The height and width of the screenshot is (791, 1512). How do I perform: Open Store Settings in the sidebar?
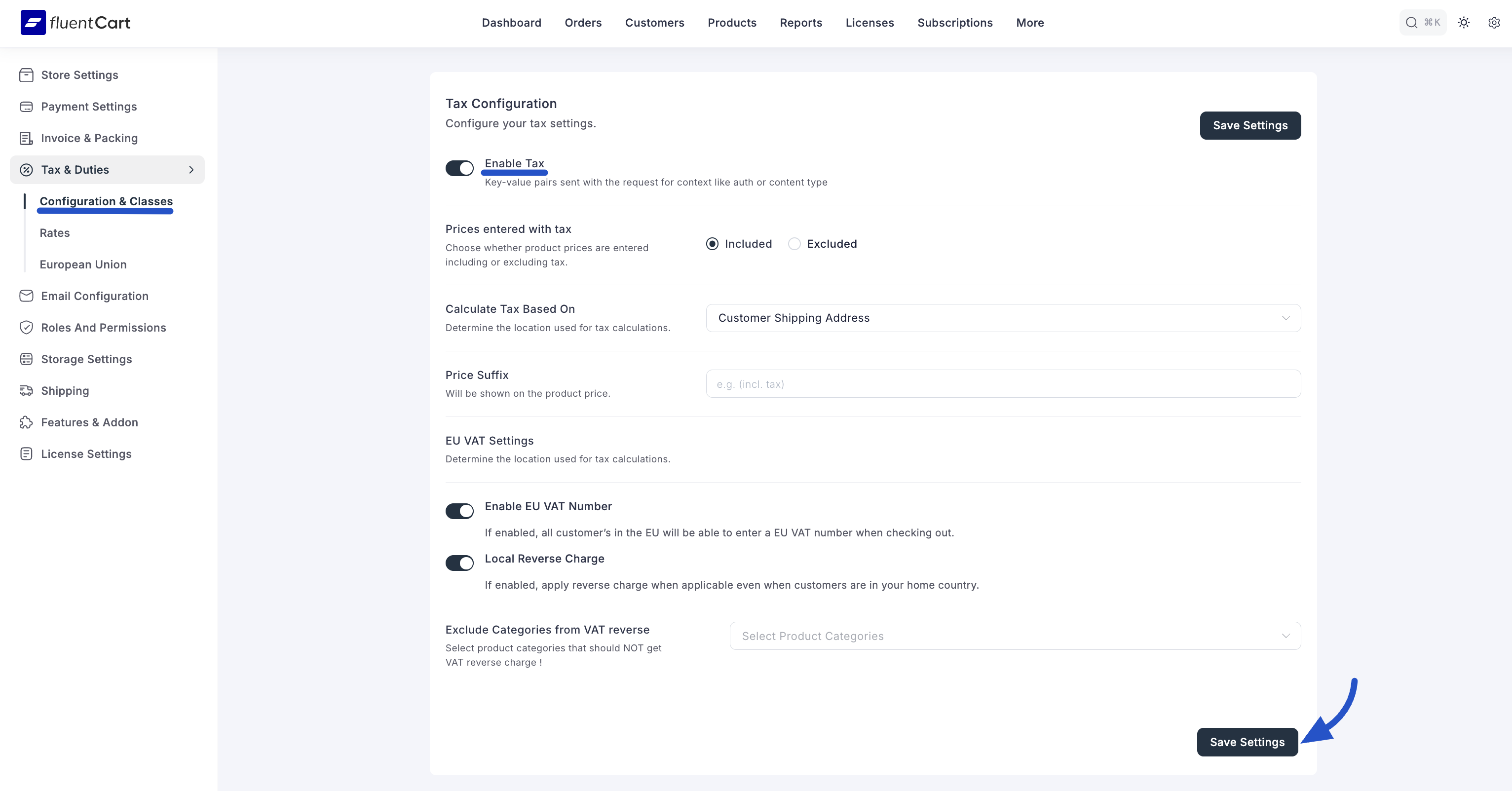pos(79,75)
